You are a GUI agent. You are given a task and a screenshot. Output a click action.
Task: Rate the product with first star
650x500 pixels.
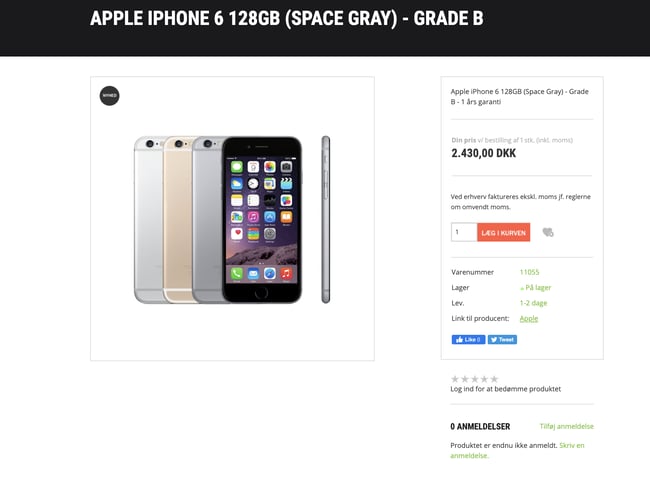tap(455, 379)
